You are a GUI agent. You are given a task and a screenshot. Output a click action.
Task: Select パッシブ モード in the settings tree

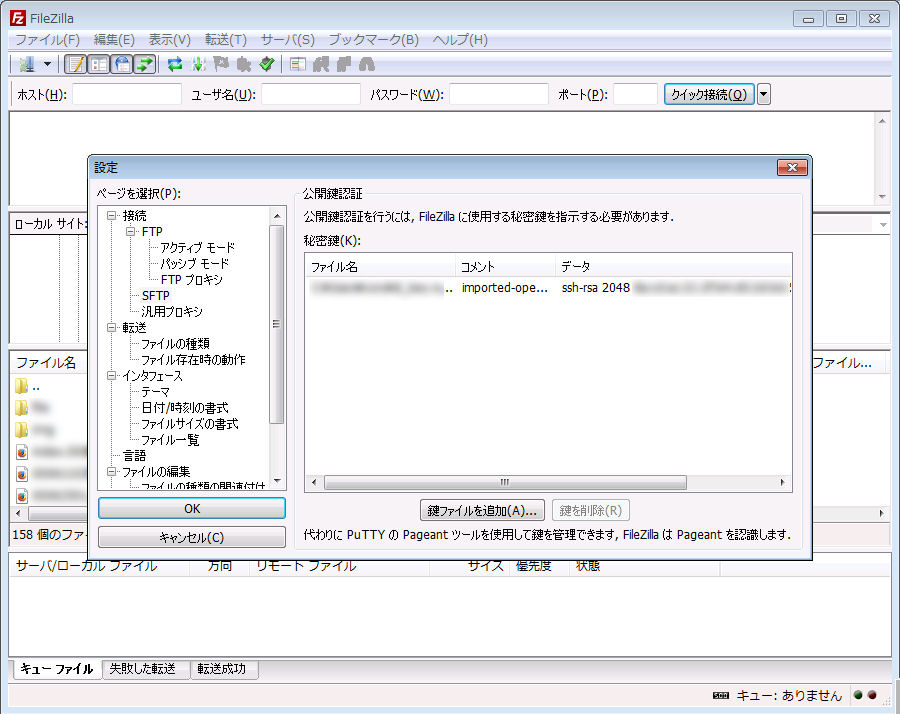point(195,264)
